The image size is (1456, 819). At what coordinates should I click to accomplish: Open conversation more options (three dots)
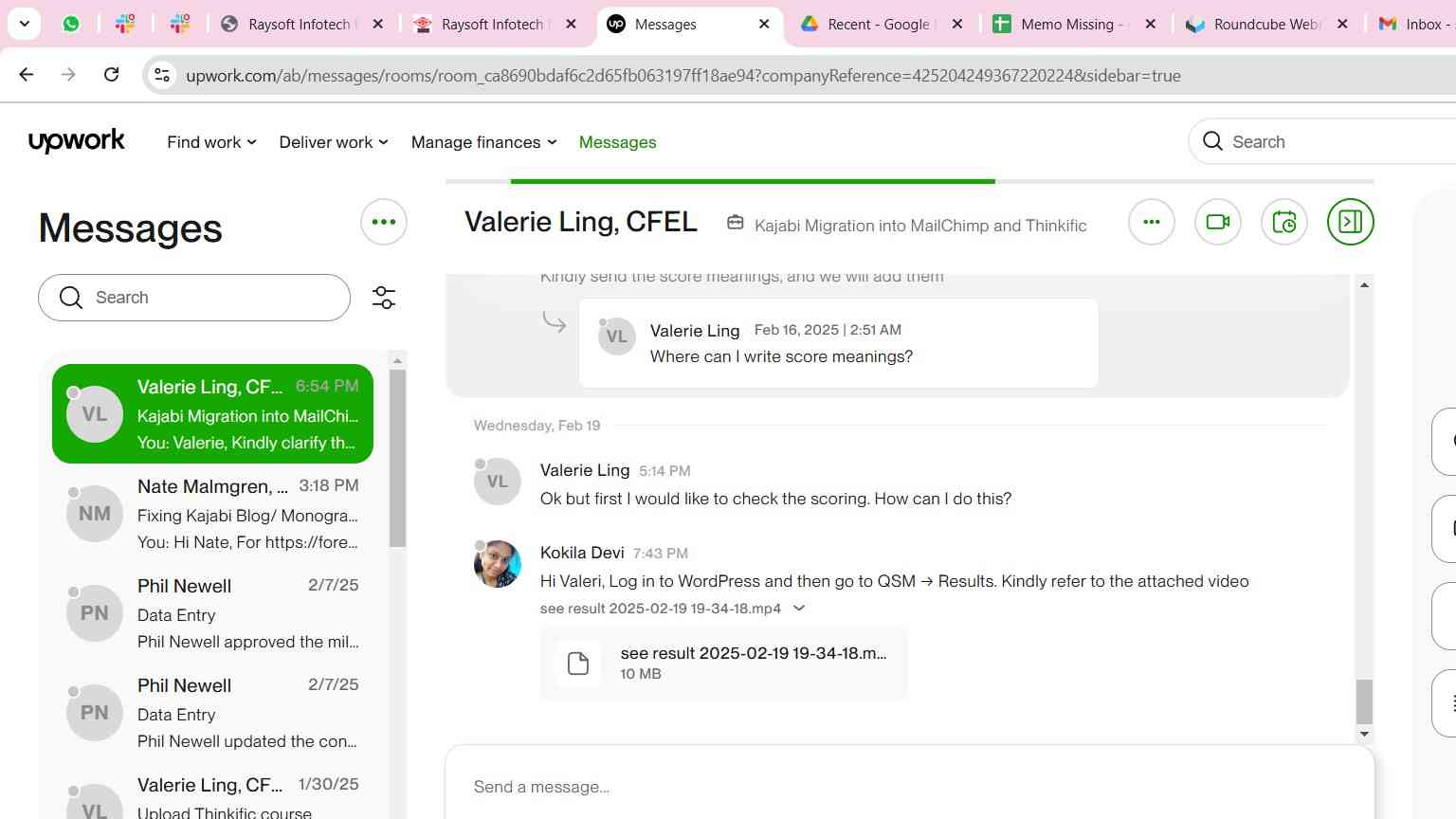pos(1152,222)
